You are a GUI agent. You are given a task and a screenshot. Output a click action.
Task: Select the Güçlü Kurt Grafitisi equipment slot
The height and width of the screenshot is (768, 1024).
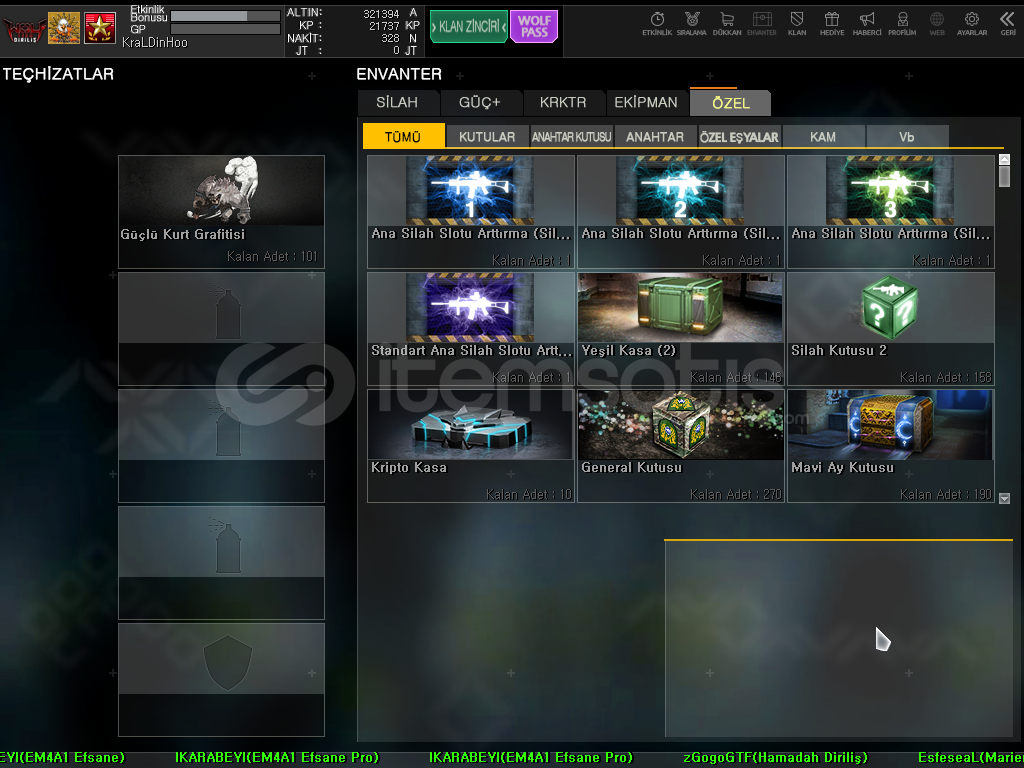point(221,212)
